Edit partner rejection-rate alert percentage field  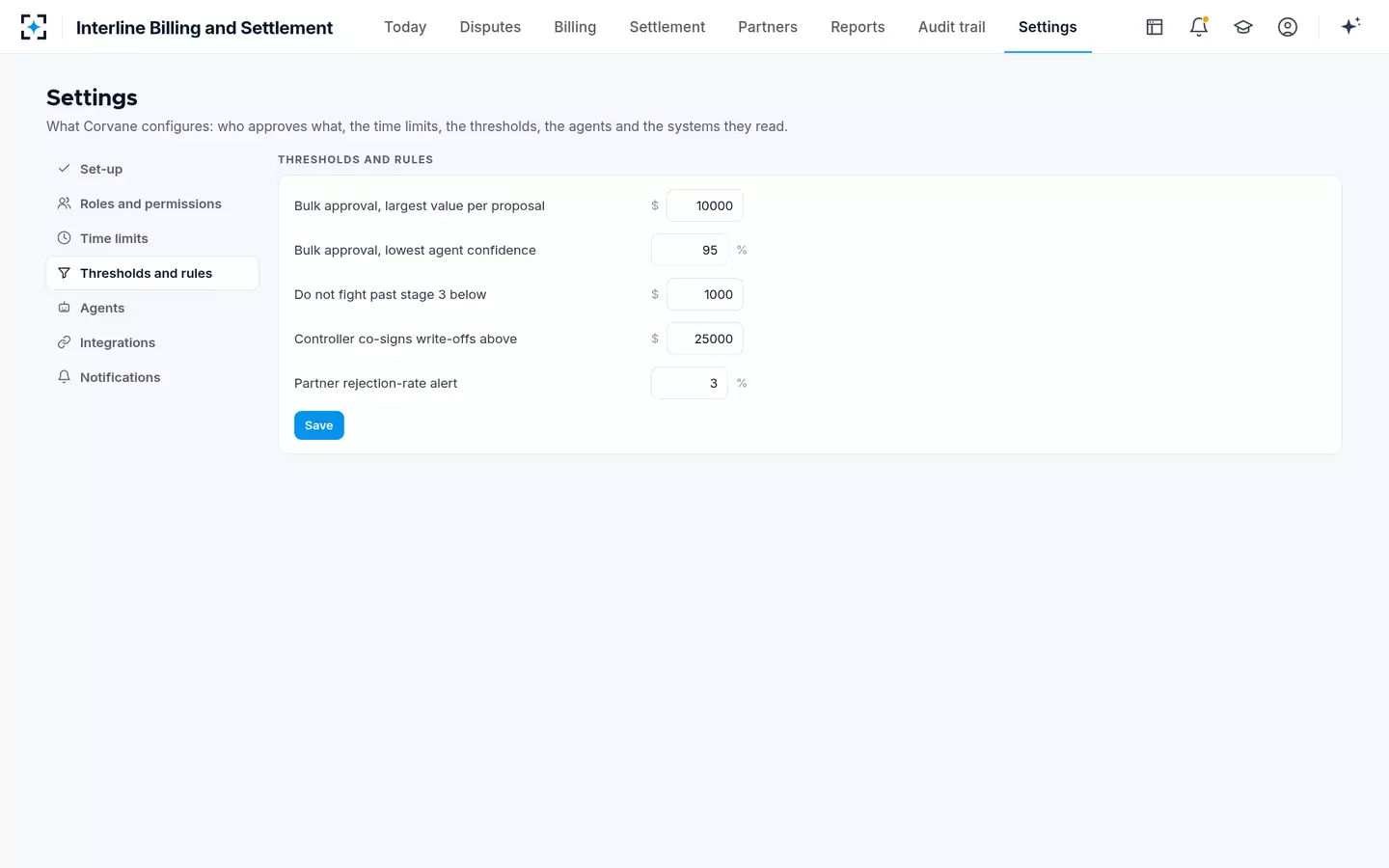point(690,383)
